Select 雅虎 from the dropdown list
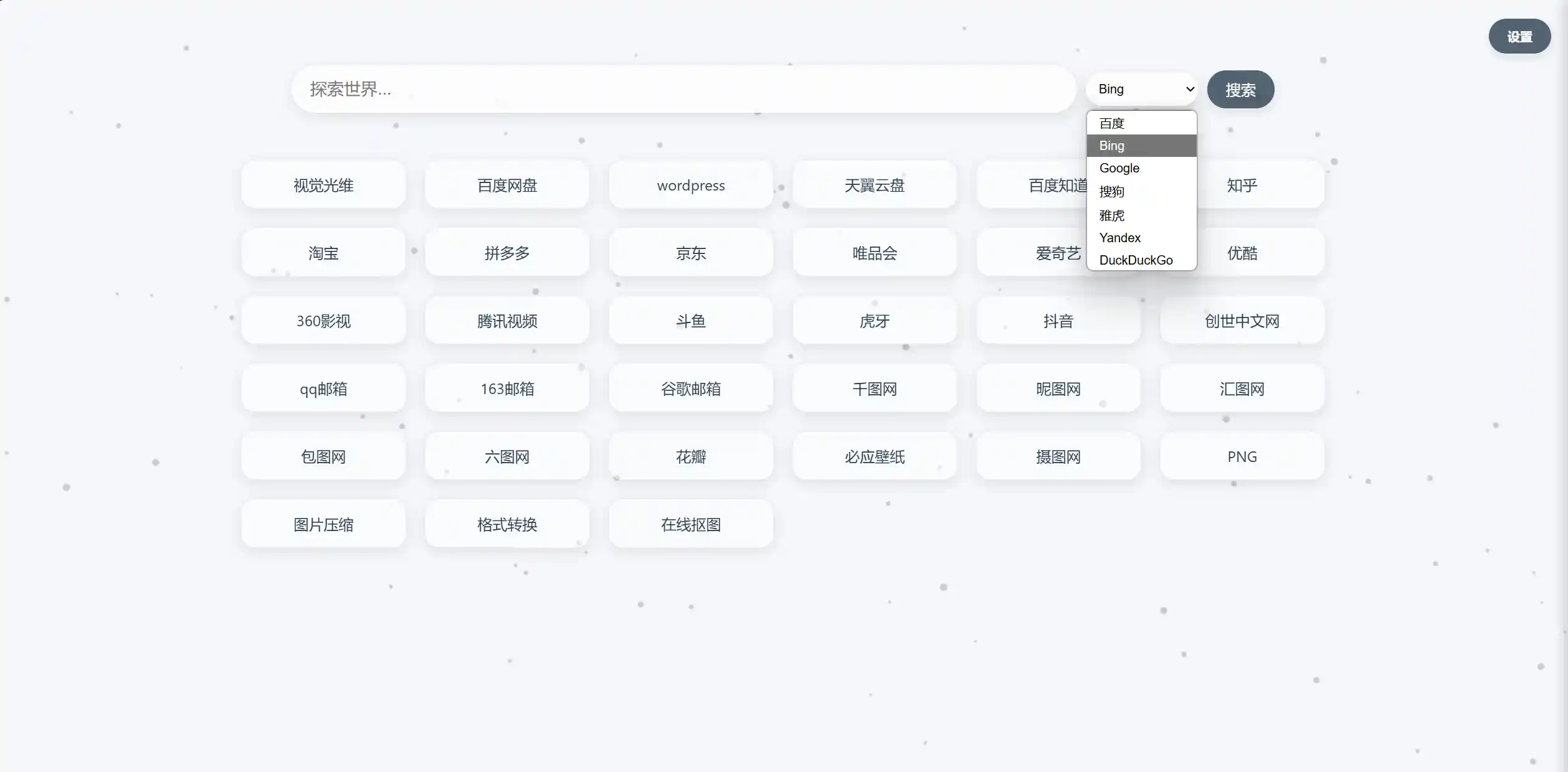The width and height of the screenshot is (1568, 772). pyautogui.click(x=1141, y=215)
